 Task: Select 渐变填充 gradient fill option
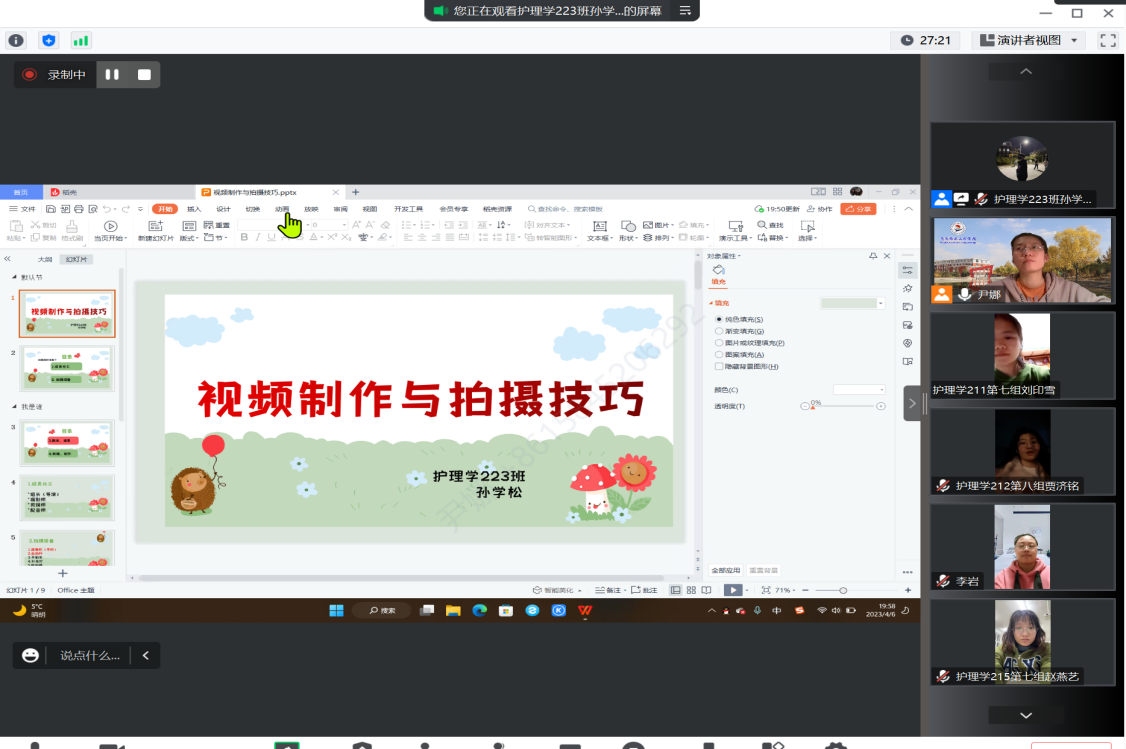[x=719, y=331]
